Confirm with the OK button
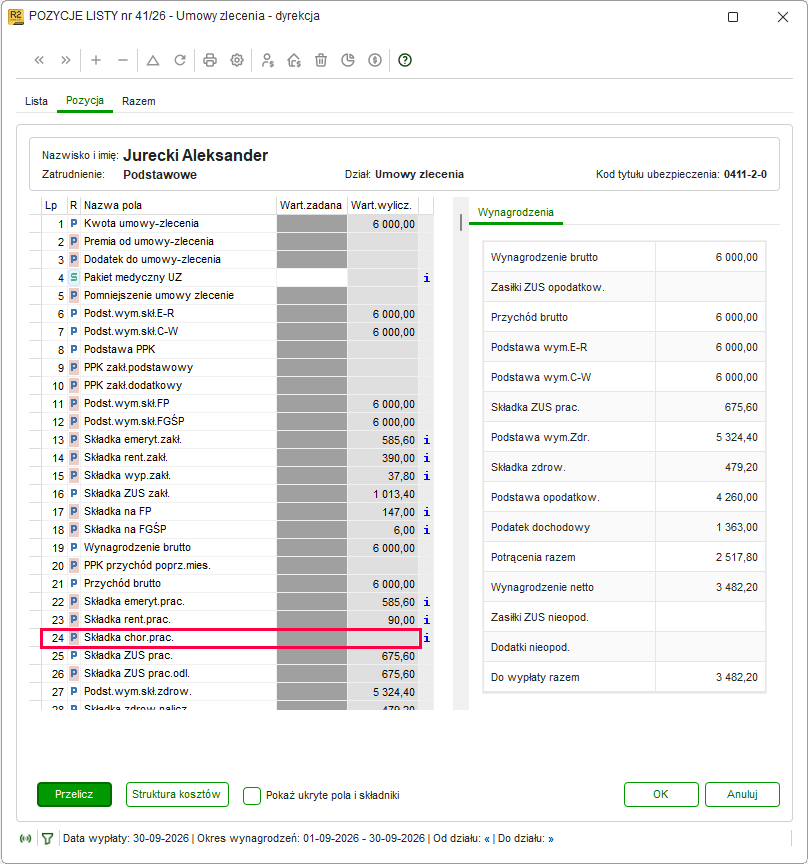The height and width of the screenshot is (864, 808). 661,795
